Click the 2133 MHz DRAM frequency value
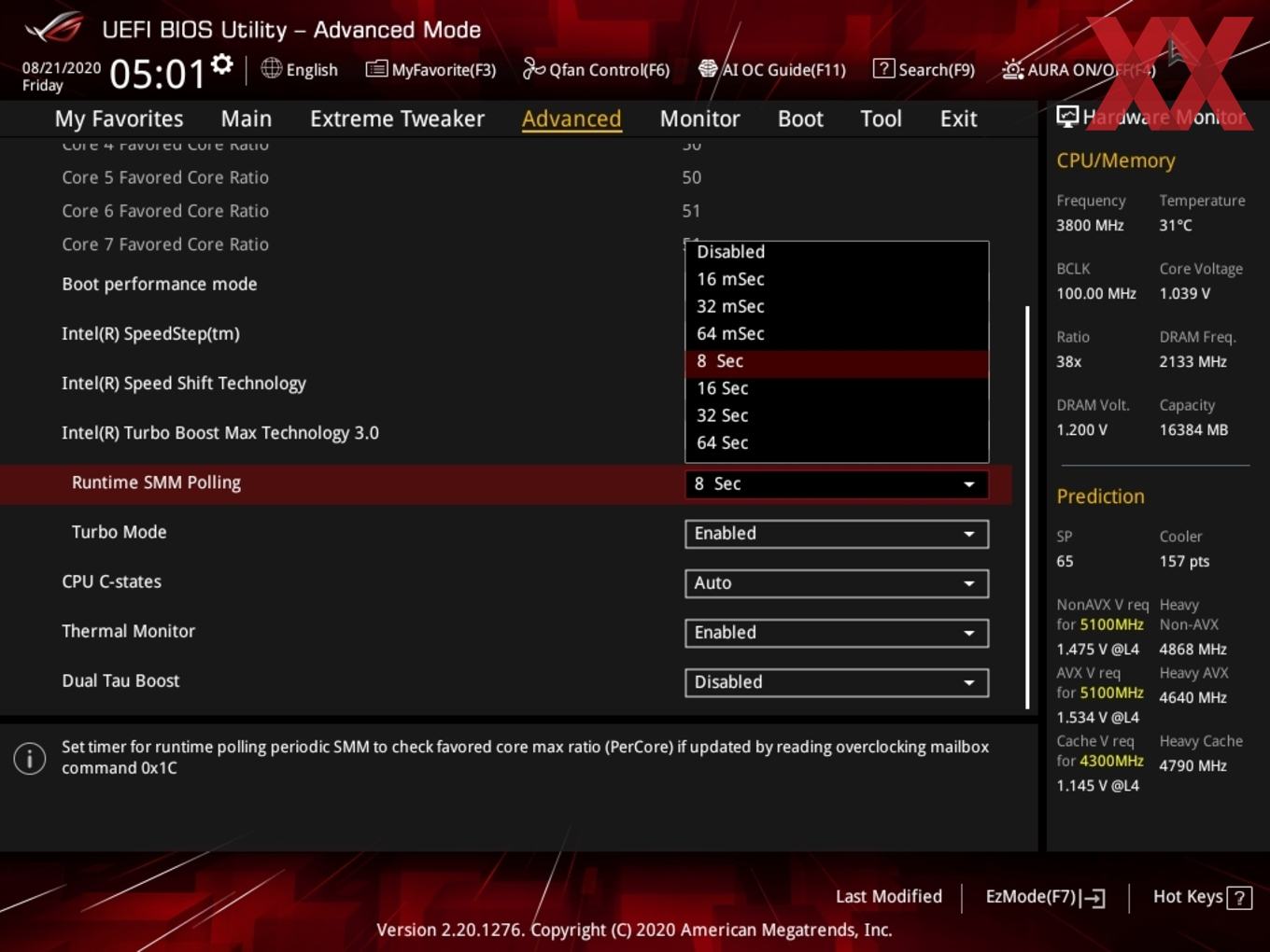This screenshot has width=1270, height=952. pyautogui.click(x=1192, y=361)
